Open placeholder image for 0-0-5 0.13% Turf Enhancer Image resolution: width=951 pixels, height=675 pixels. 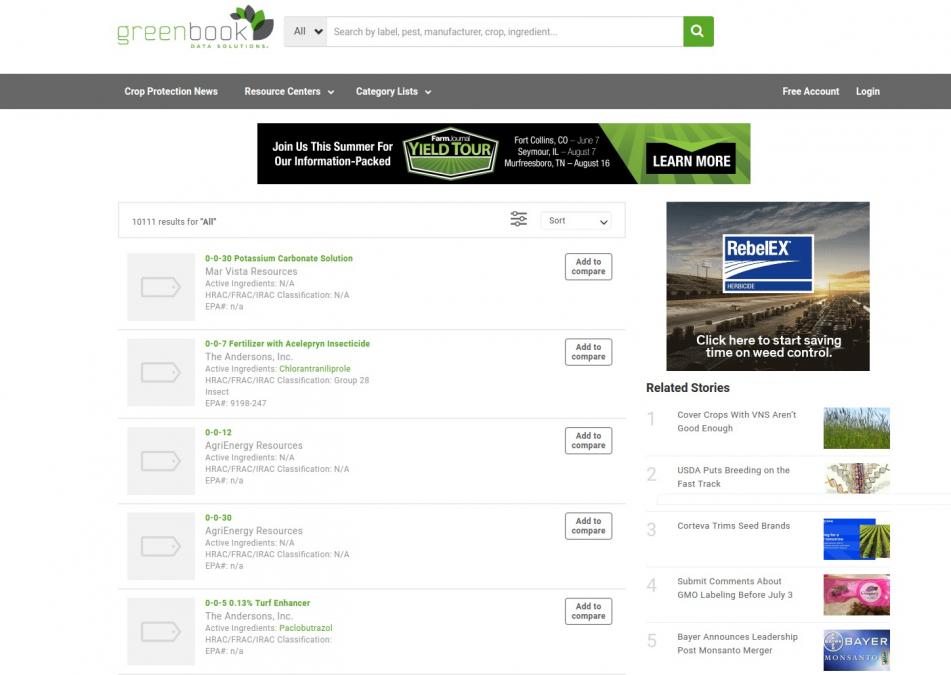click(161, 632)
